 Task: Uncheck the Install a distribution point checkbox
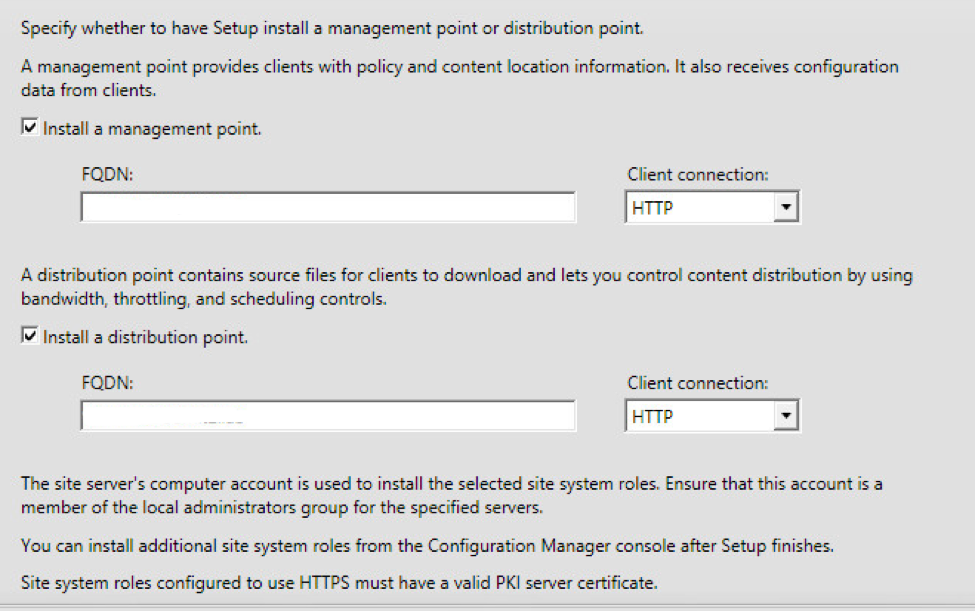(31, 338)
